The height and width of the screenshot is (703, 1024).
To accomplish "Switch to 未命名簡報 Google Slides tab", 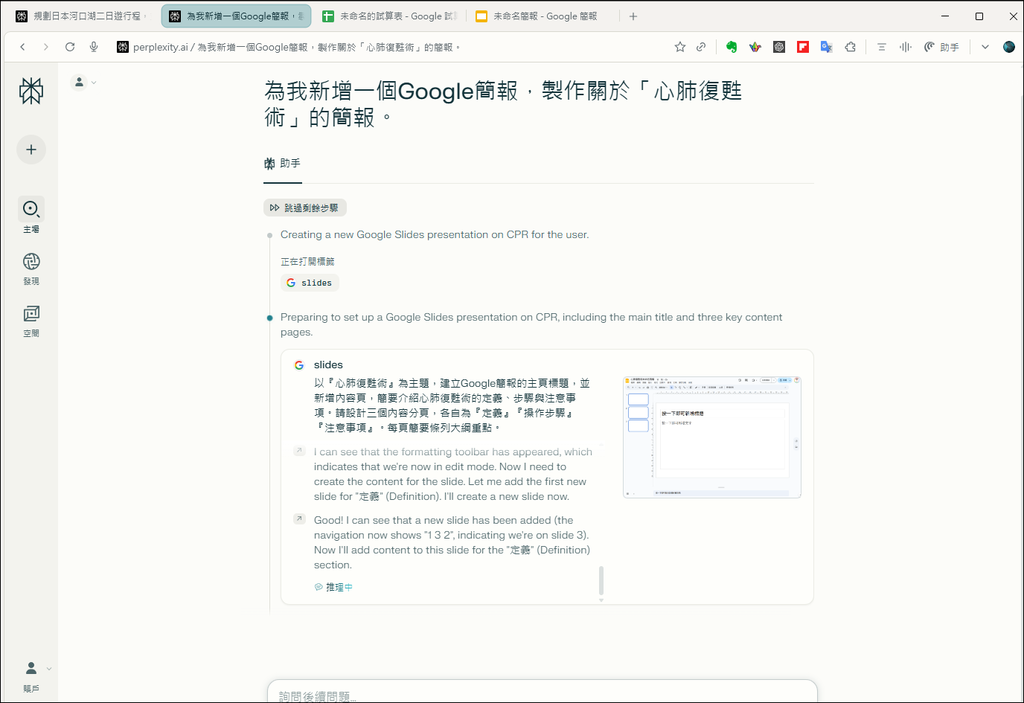I will [x=543, y=16].
